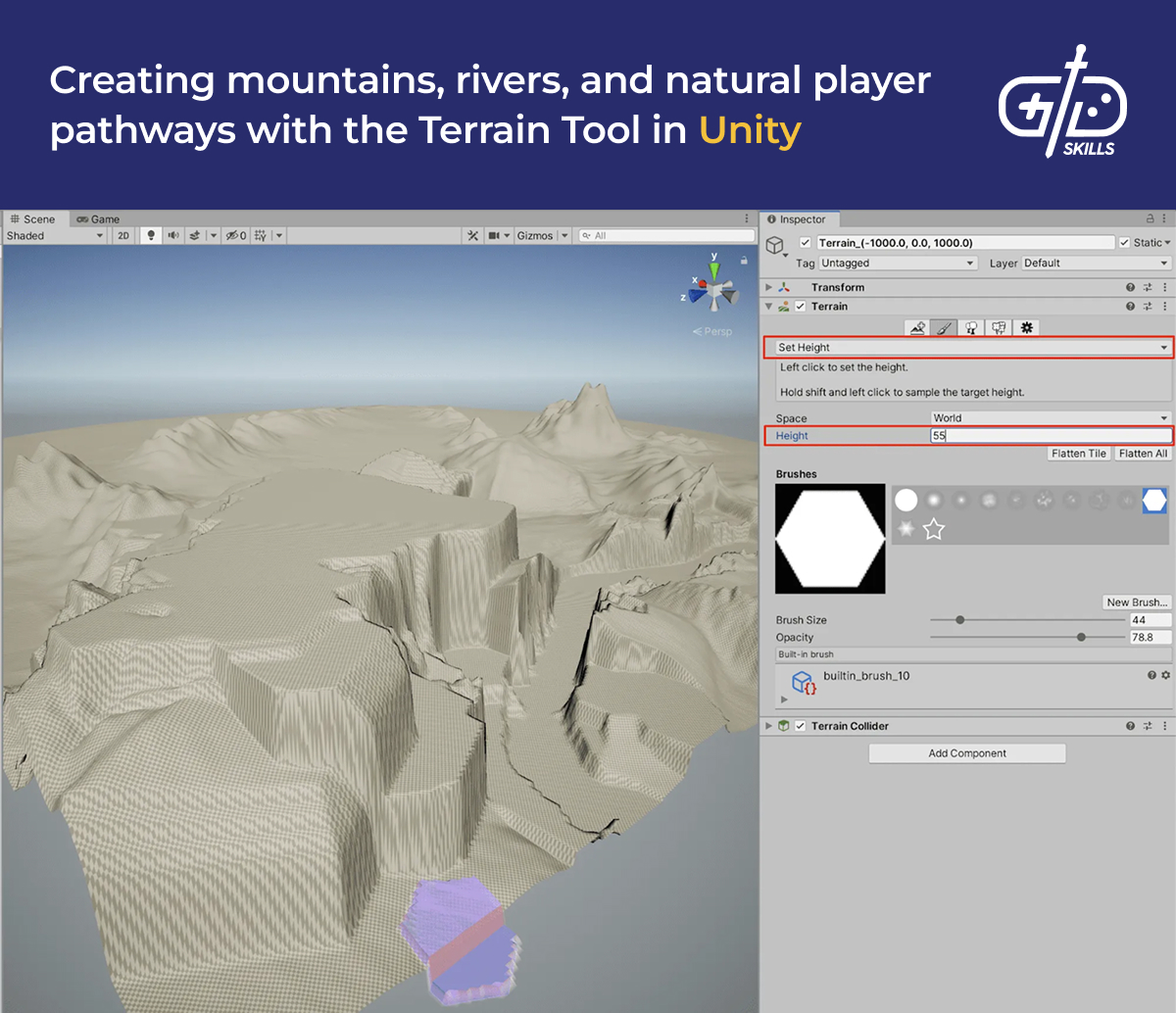Toggle the scene gizmo lock icon
Viewport: 1176px width, 1013px height.
tap(744, 261)
